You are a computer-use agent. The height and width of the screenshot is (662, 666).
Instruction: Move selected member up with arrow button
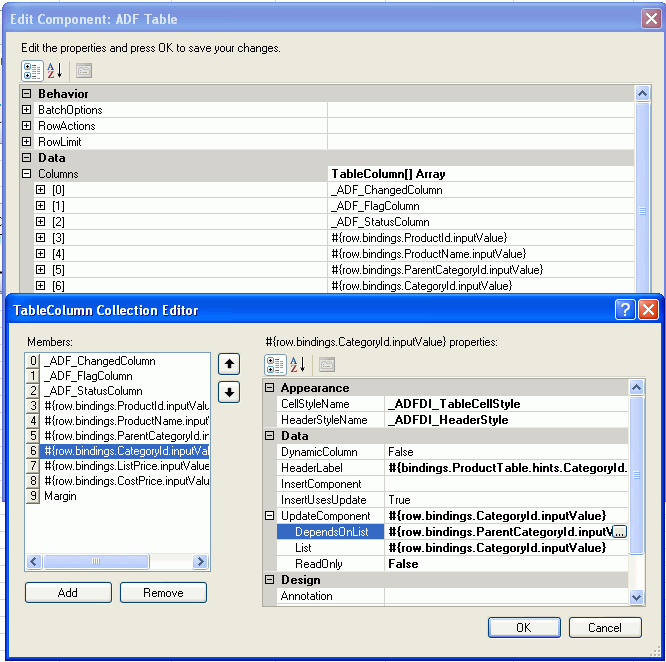tap(229, 364)
